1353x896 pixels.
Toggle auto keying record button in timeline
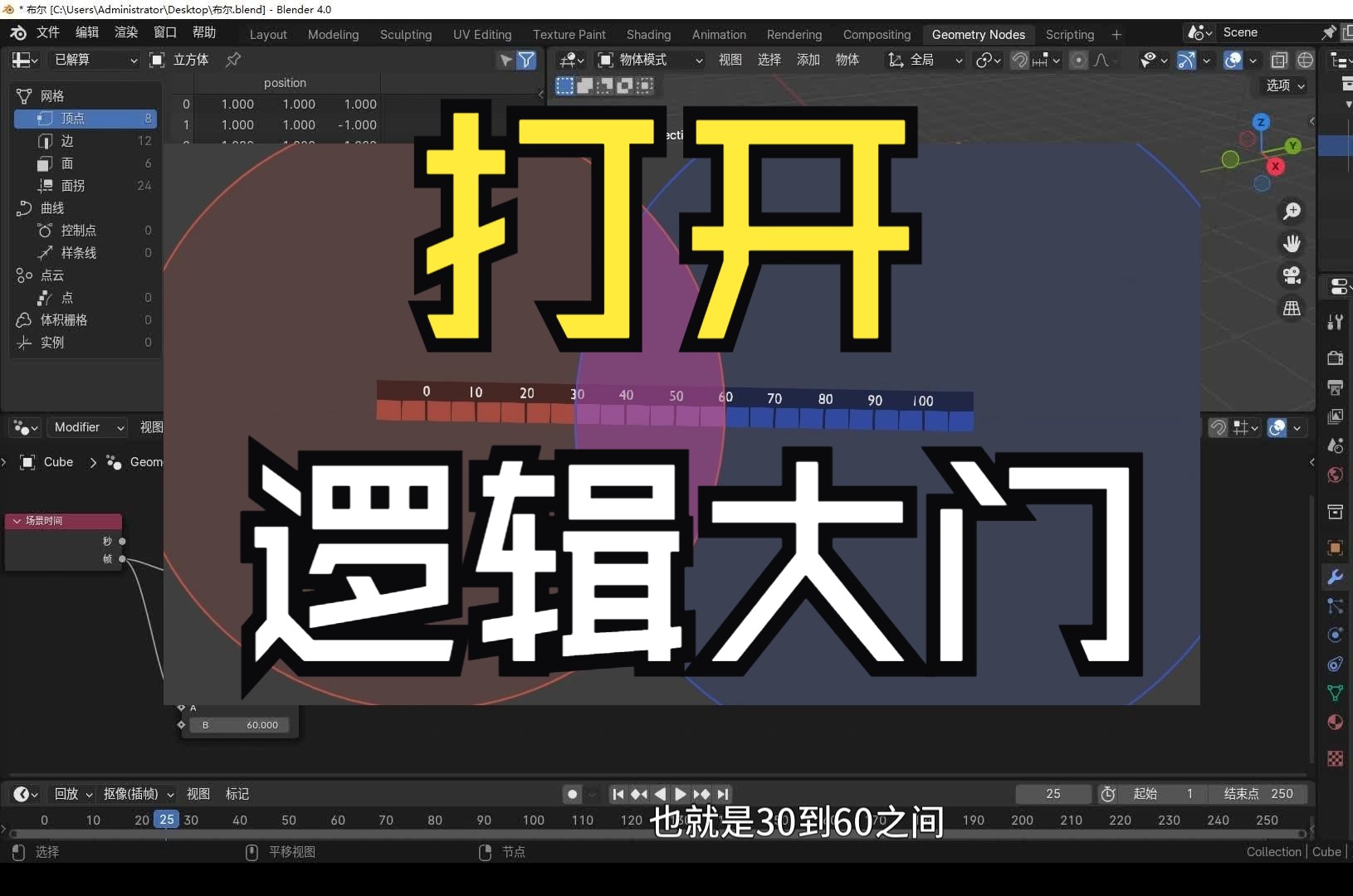pos(572,794)
